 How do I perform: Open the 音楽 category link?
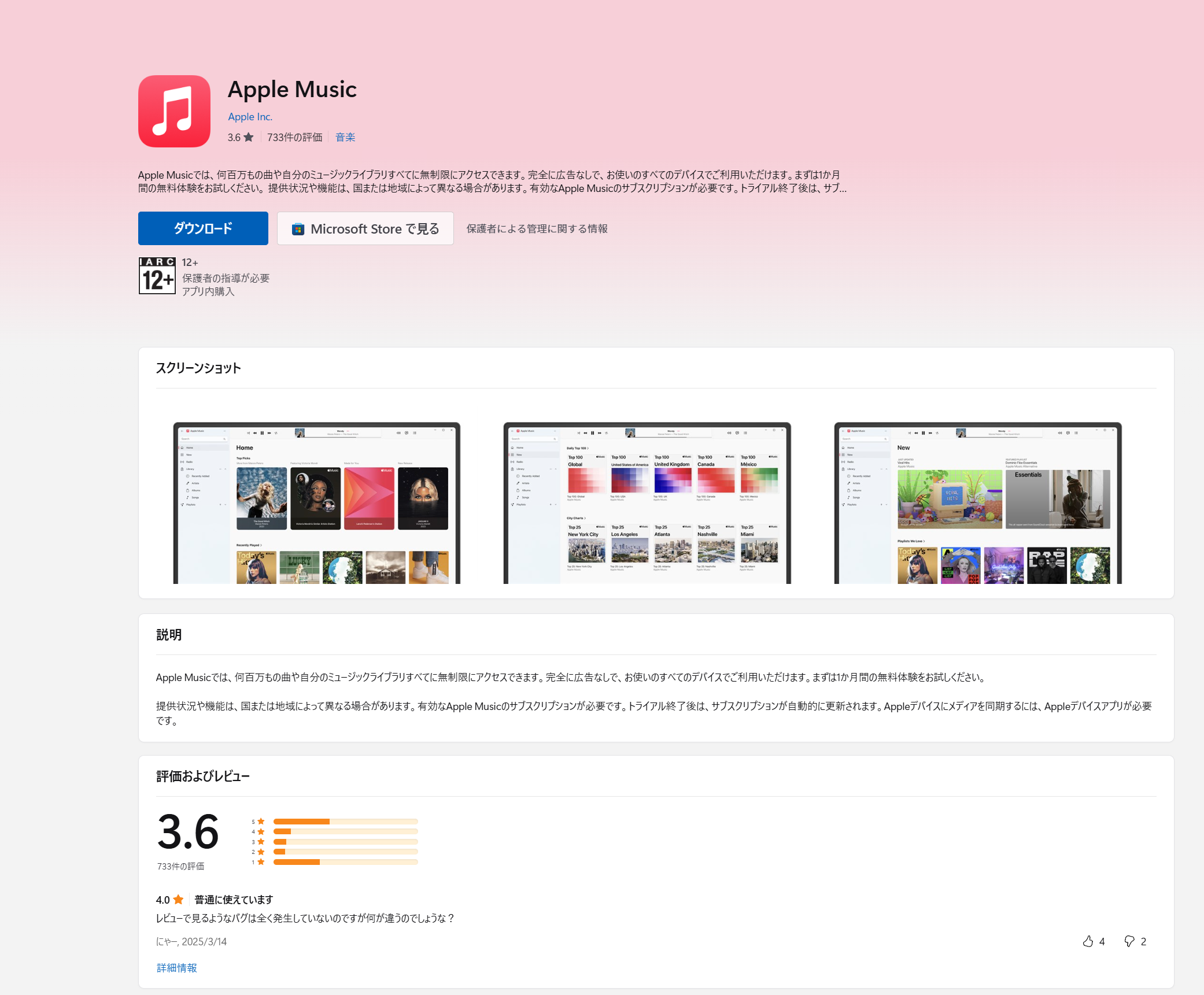coord(345,138)
